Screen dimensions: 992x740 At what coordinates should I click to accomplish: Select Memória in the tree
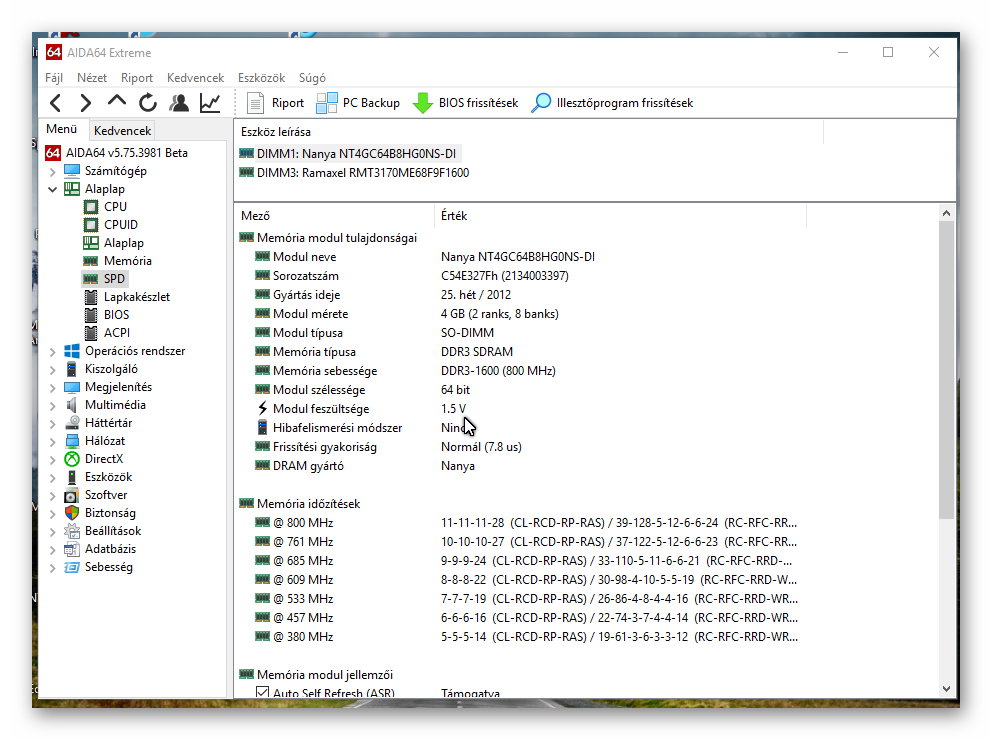tap(128, 261)
